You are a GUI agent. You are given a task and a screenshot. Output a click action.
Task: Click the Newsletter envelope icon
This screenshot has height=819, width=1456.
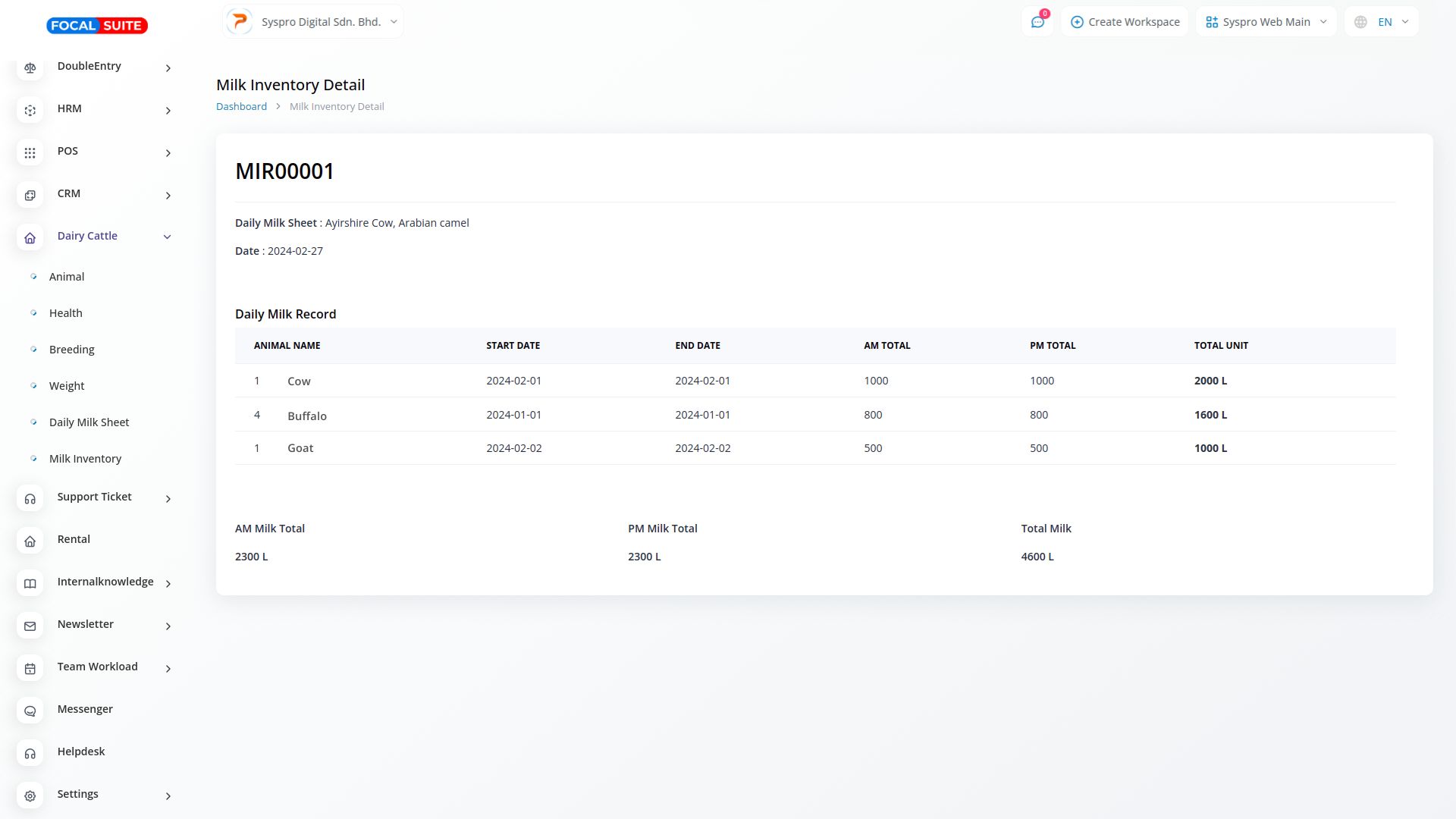pyautogui.click(x=30, y=626)
